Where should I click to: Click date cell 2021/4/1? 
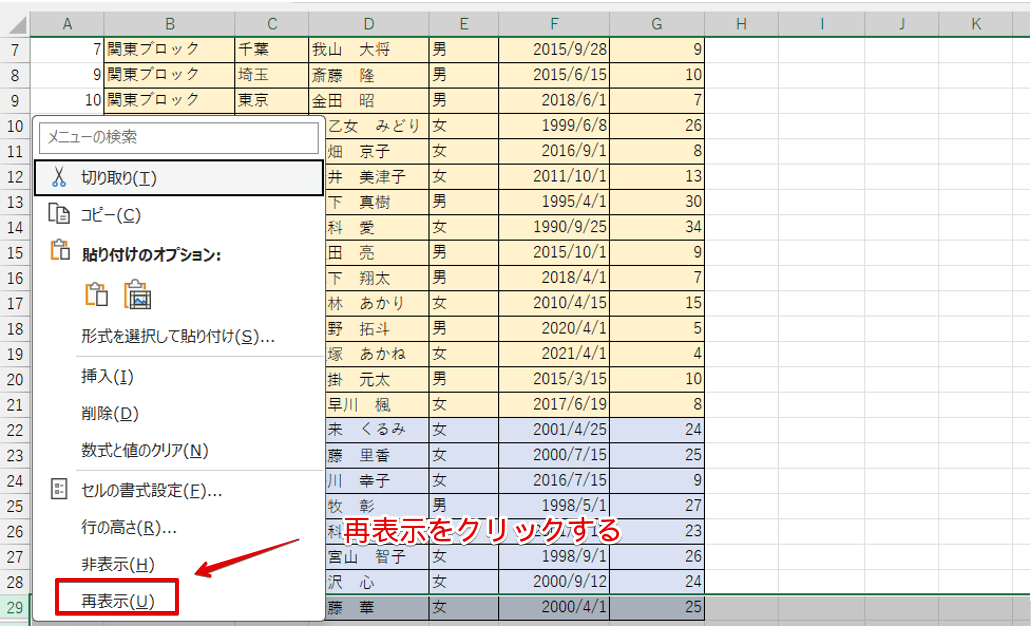tap(554, 354)
